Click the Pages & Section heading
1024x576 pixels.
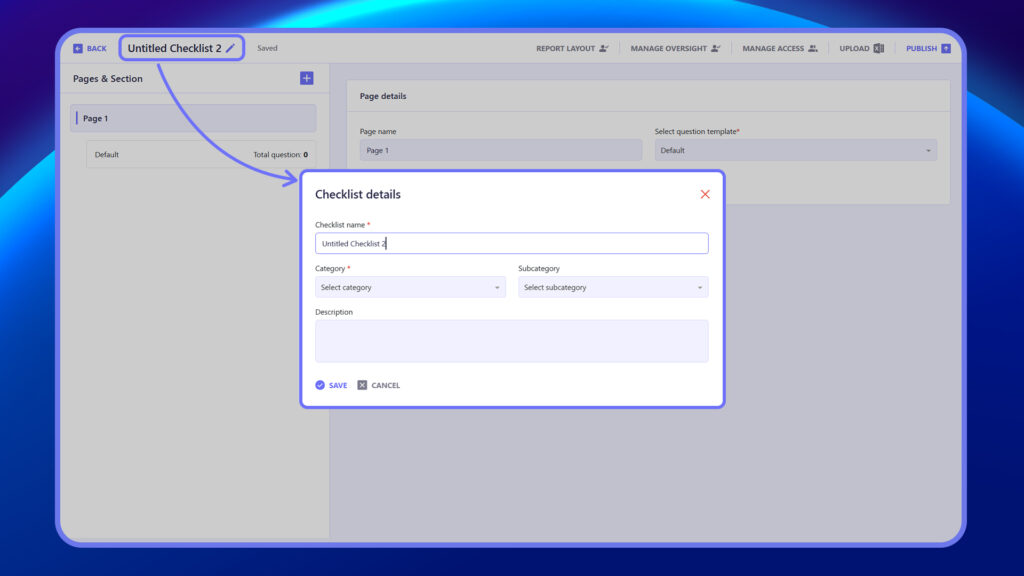[x=108, y=78]
